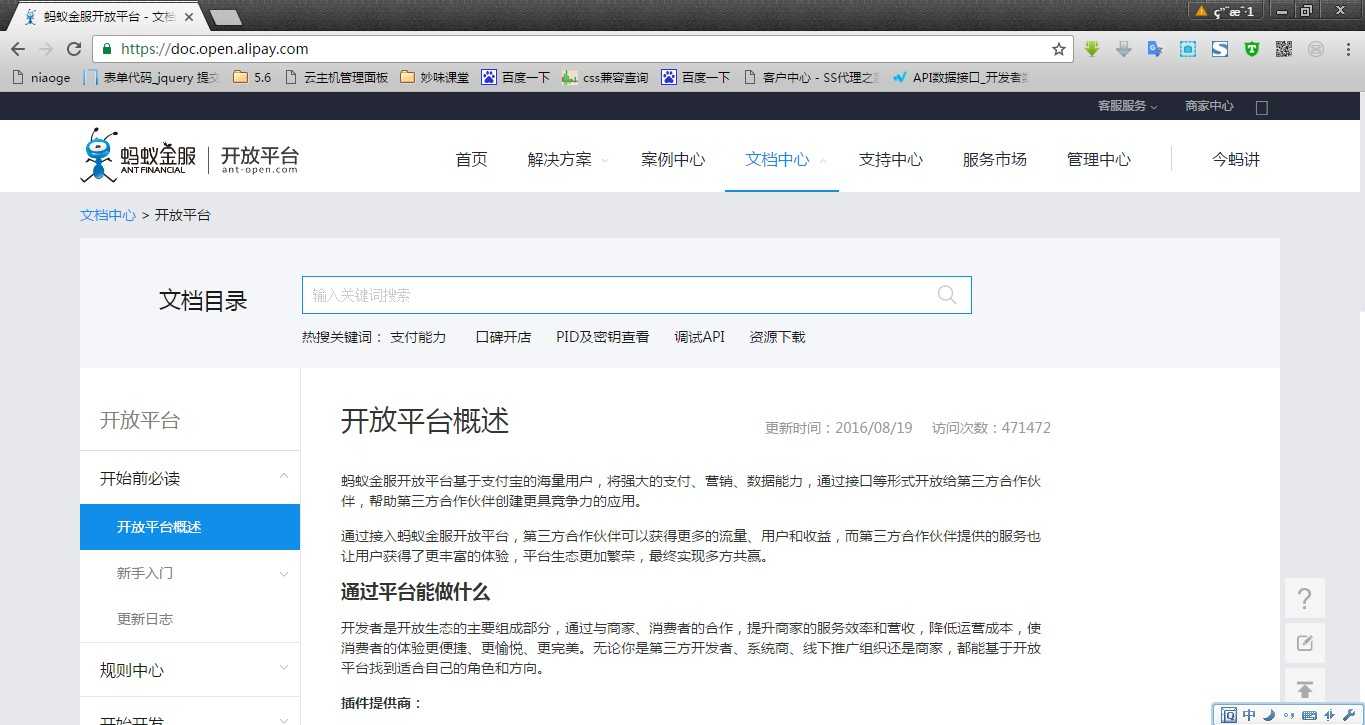The height and width of the screenshot is (725, 1365).
Task: Open 商家中心 link in top bar
Action: pyautogui.click(x=1209, y=106)
